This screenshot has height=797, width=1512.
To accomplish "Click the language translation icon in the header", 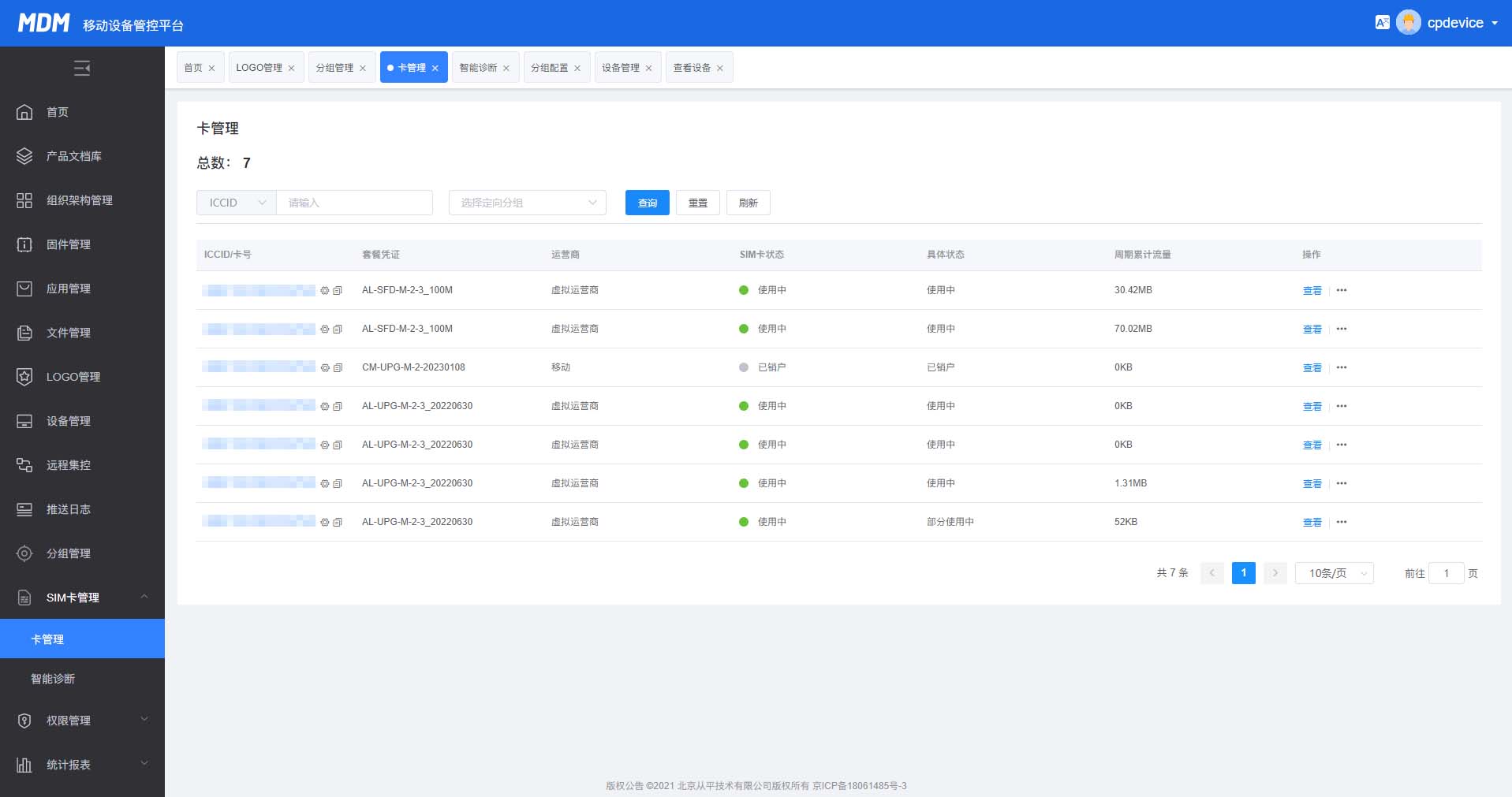I will coord(1382,23).
